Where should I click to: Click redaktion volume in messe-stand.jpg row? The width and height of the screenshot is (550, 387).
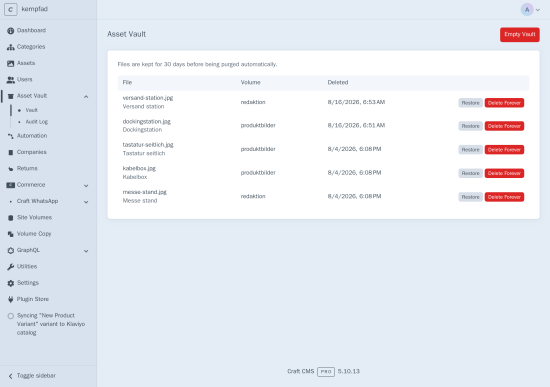click(x=253, y=196)
